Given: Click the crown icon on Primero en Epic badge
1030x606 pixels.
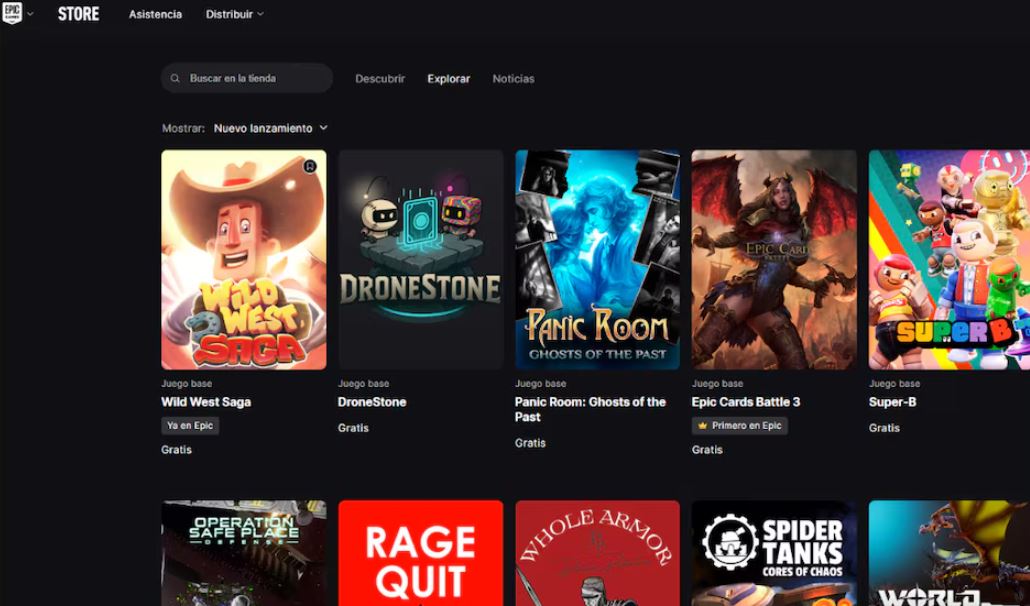Looking at the screenshot, I should pyautogui.click(x=702, y=426).
